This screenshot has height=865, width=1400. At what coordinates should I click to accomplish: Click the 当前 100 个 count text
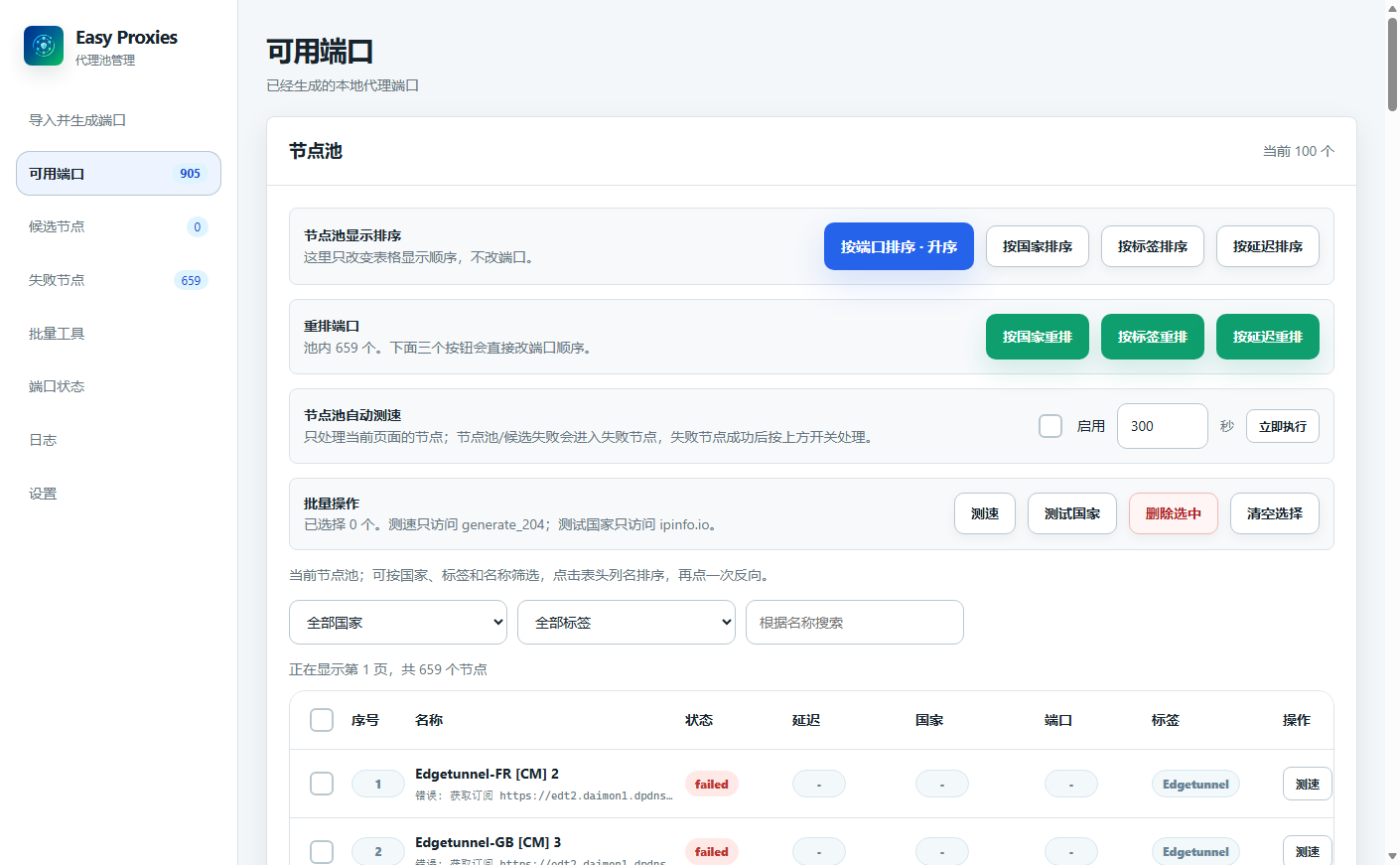pyautogui.click(x=1299, y=151)
